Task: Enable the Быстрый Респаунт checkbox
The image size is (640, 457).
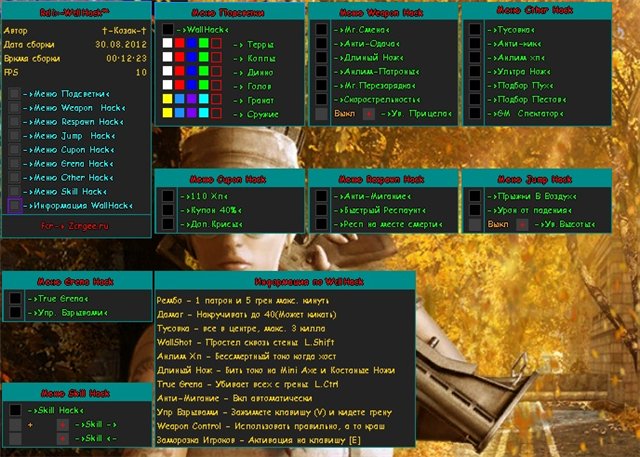Action: pos(321,210)
